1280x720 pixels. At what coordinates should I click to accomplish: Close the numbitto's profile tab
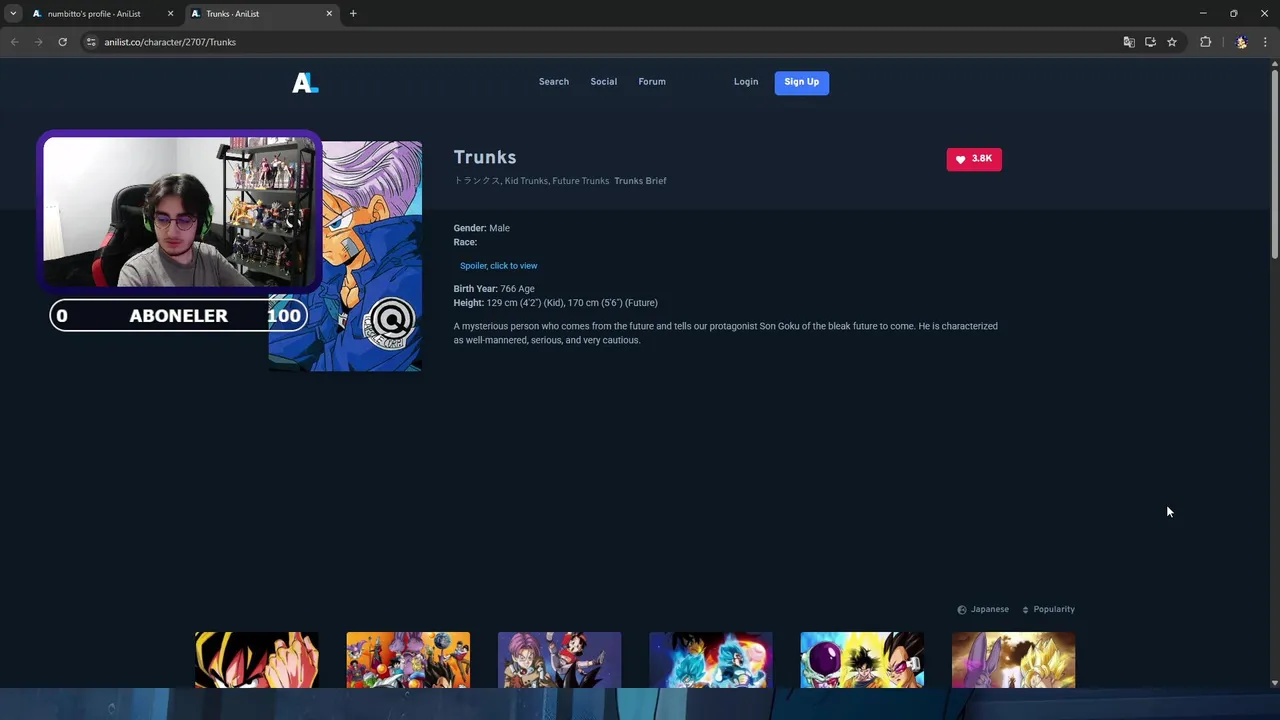click(171, 14)
